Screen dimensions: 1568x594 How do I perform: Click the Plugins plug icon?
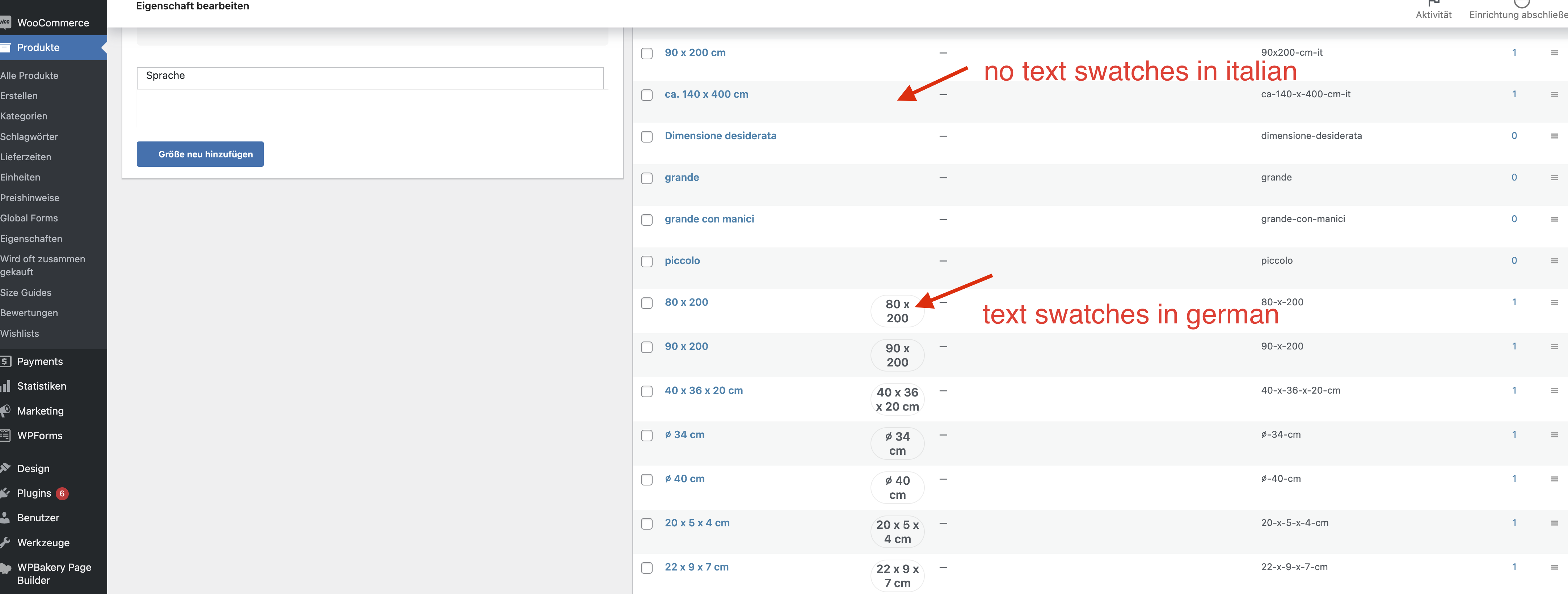pyautogui.click(x=5, y=493)
